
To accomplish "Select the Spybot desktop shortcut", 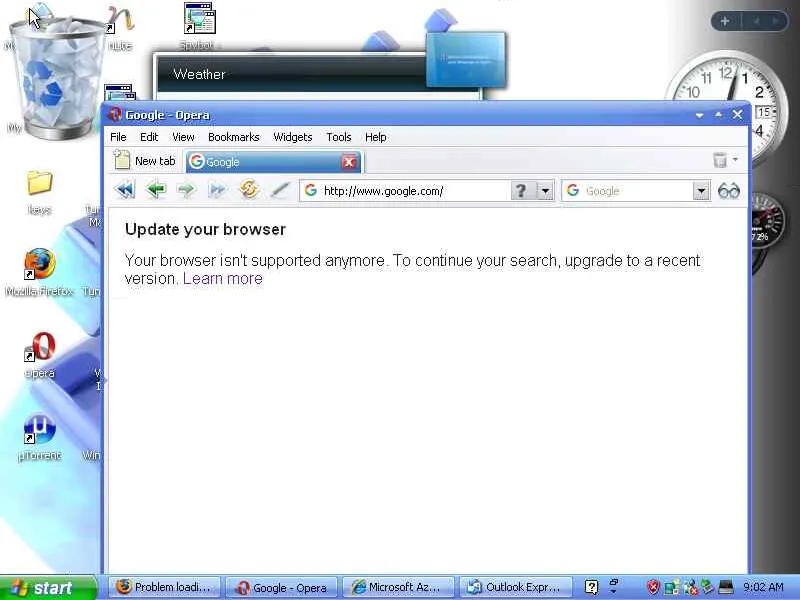I will pyautogui.click(x=199, y=26).
